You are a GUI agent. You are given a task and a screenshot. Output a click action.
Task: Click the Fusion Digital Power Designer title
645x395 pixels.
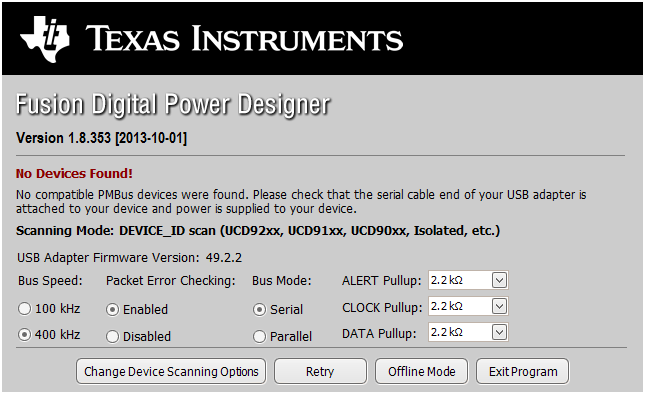click(x=173, y=105)
